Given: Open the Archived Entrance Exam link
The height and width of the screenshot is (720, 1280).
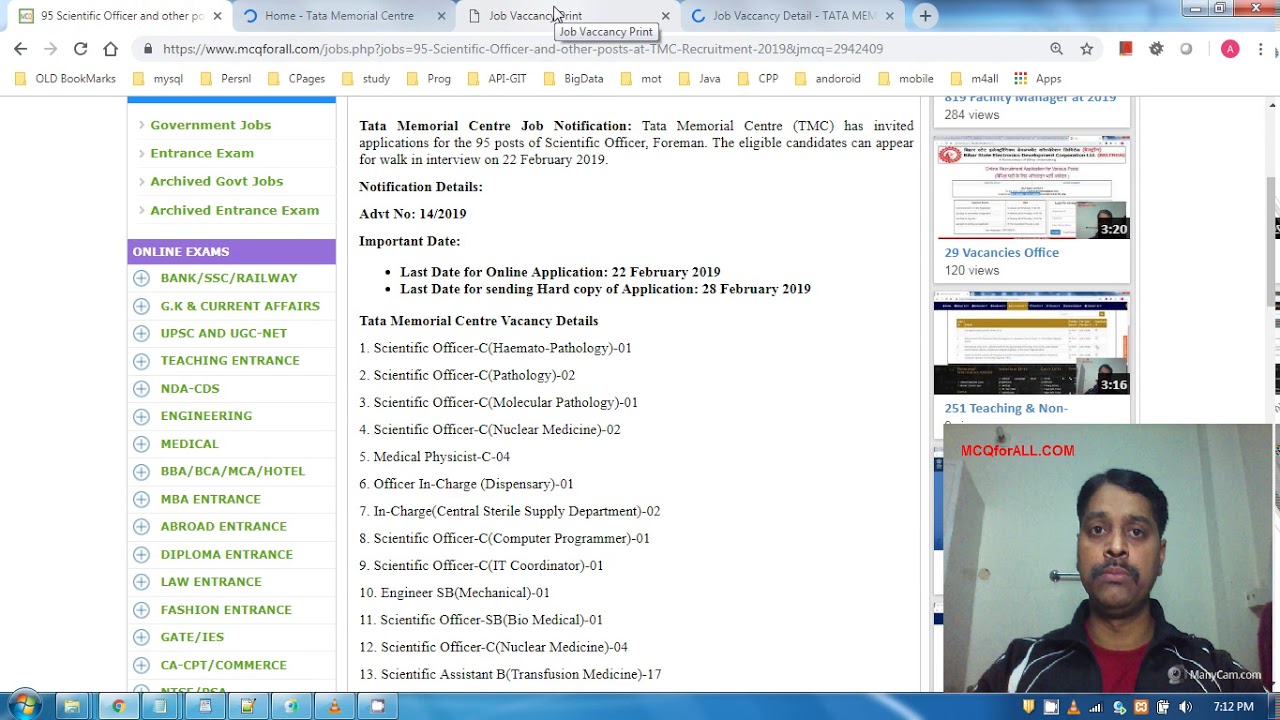Looking at the screenshot, I should tap(235, 210).
